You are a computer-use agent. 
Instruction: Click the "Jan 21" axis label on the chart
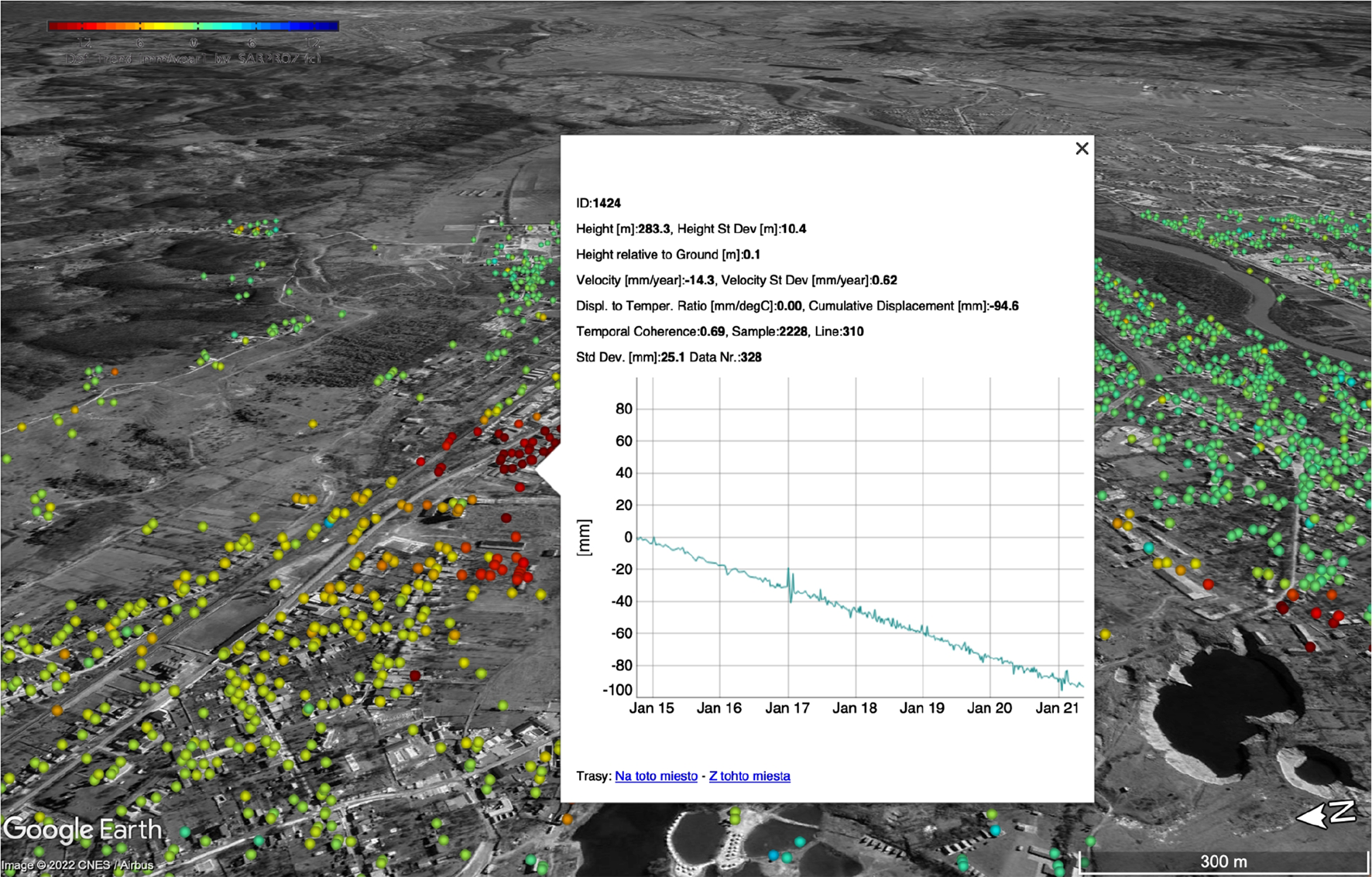1058,707
